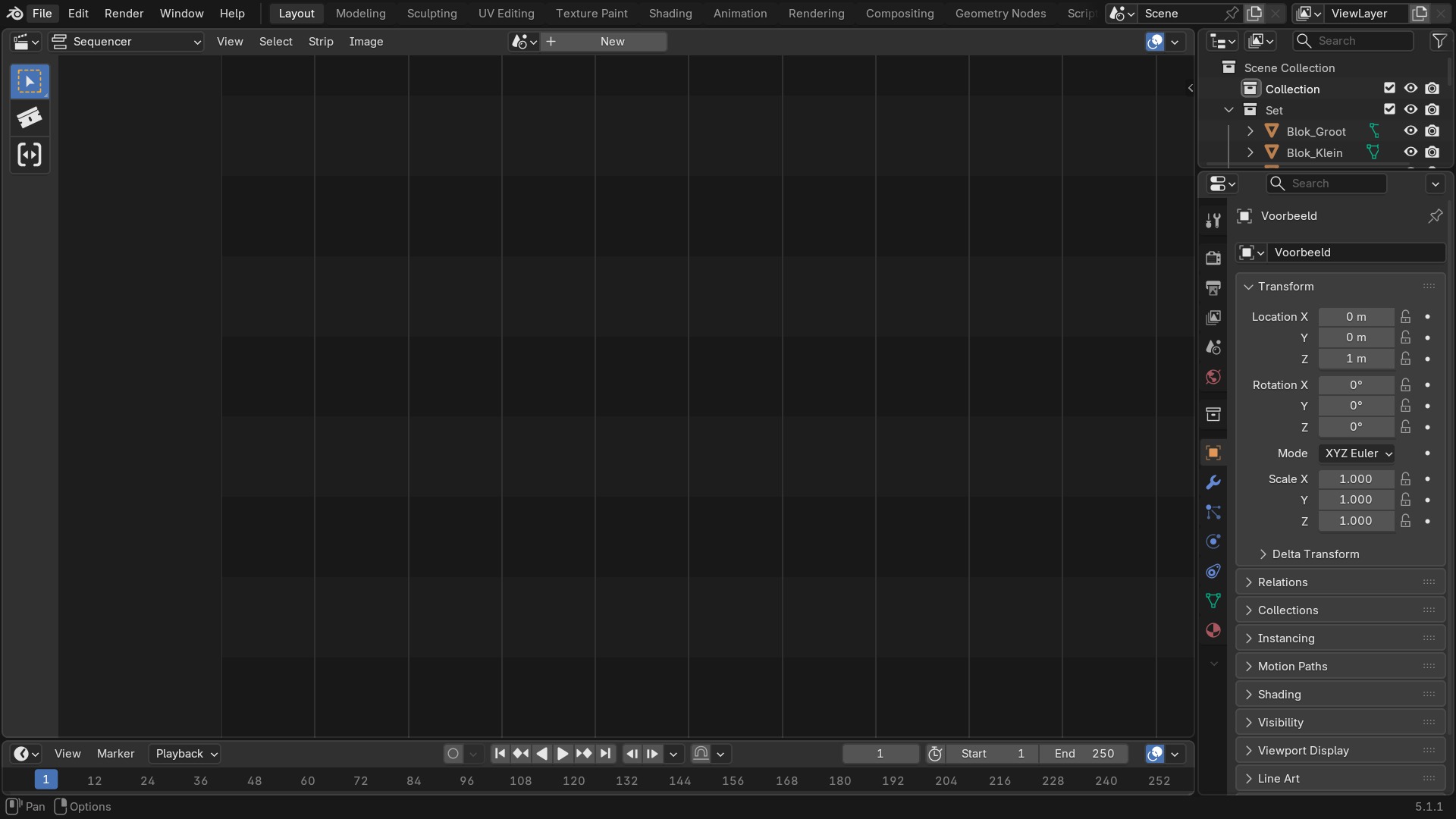Open the World properties tab

pos(1213,377)
